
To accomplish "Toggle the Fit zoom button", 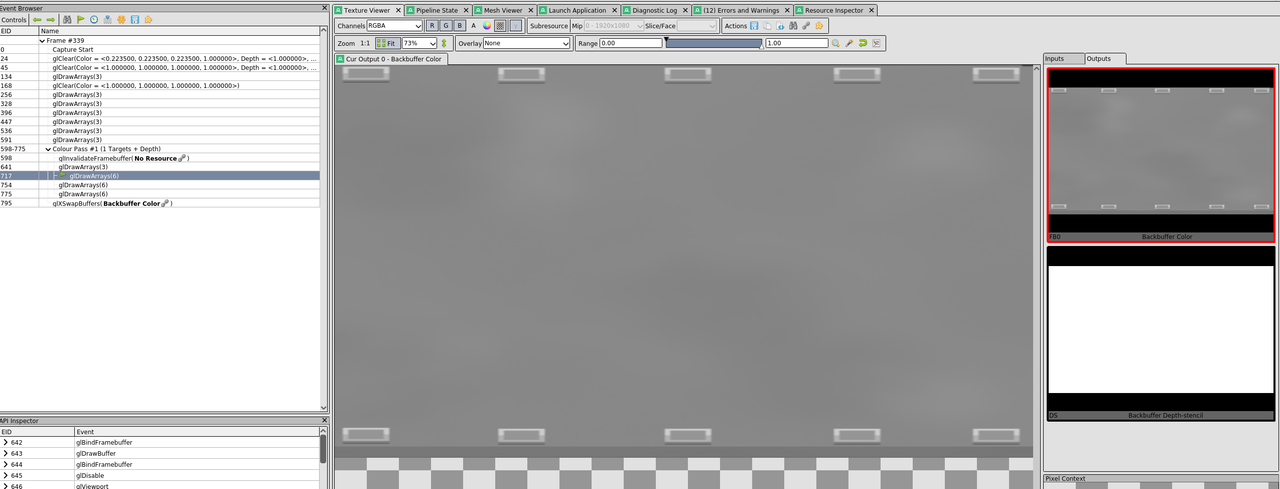I will click(x=387, y=43).
